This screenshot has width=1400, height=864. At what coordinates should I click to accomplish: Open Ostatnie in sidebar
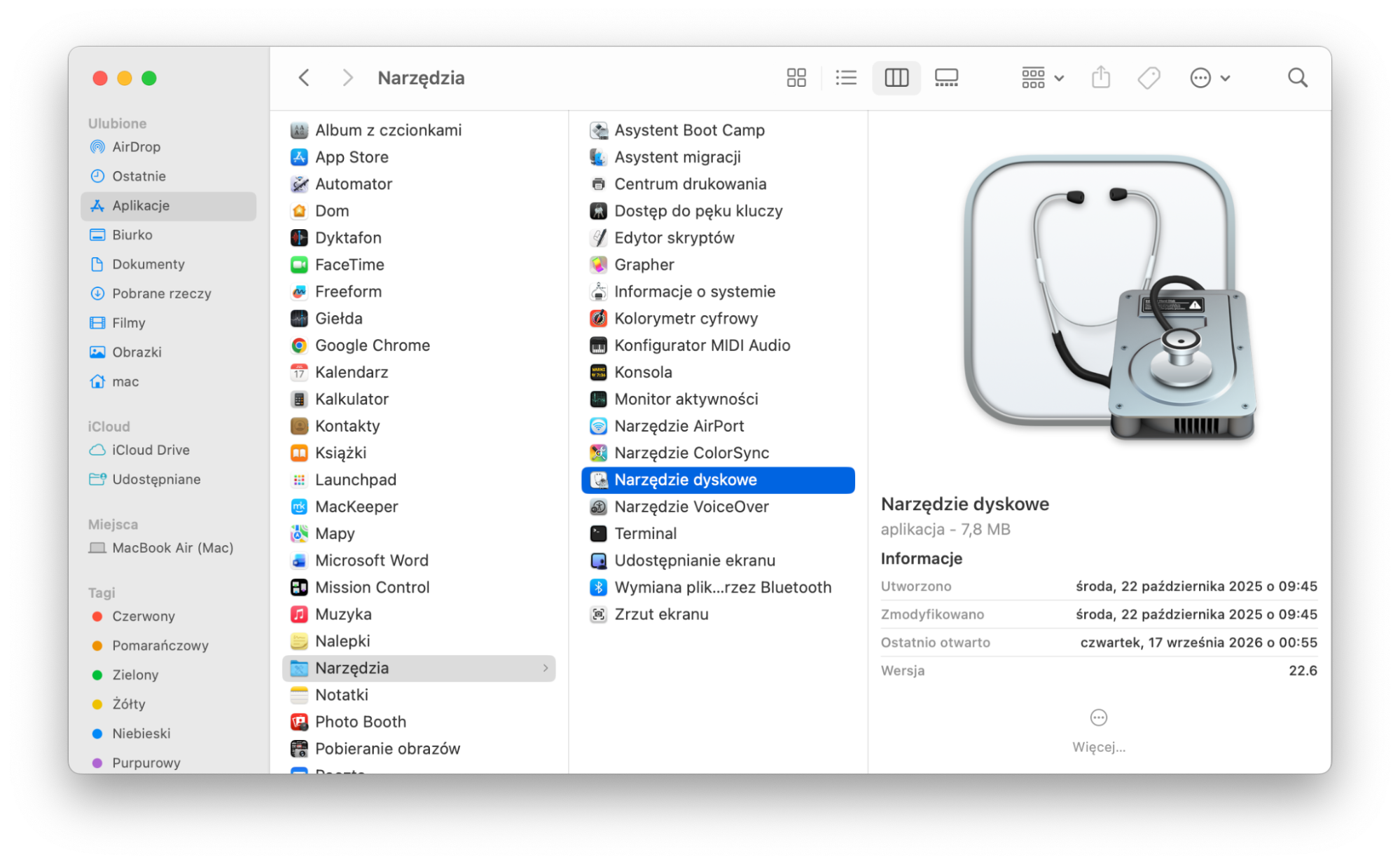coord(168,177)
